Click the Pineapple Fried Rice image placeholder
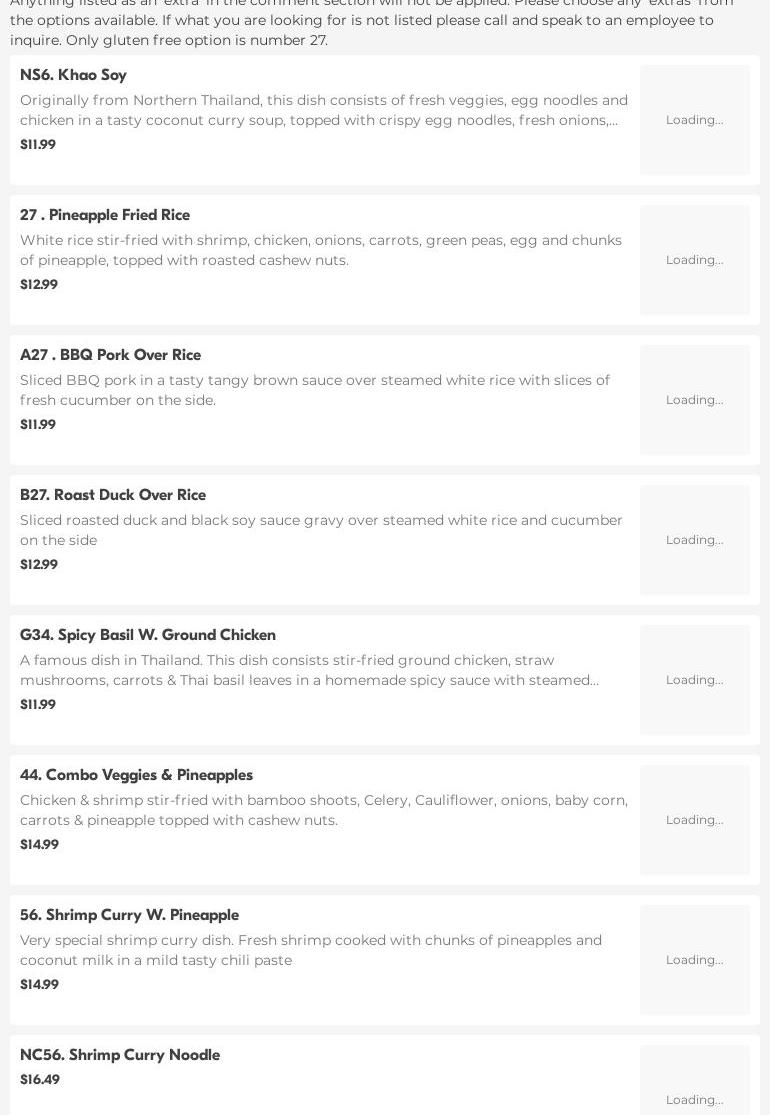770x1115 pixels. point(694,260)
